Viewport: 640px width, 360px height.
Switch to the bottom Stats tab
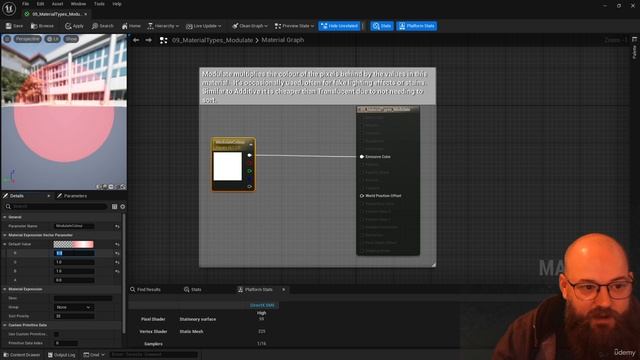point(193,289)
